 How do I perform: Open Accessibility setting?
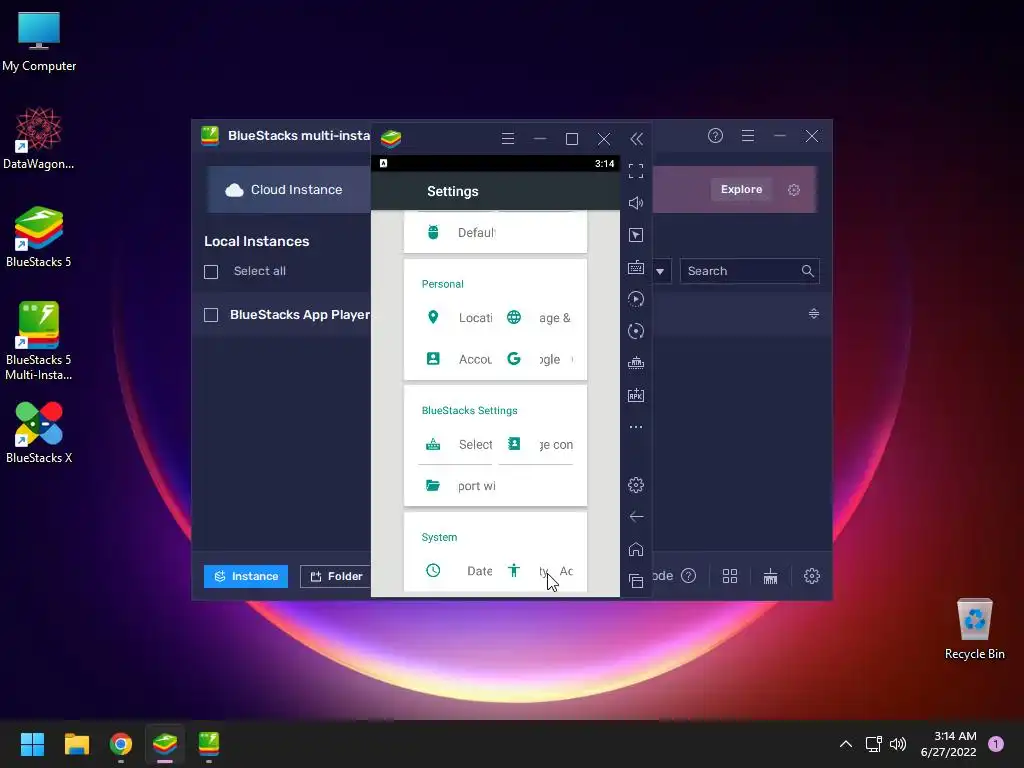(x=538, y=571)
